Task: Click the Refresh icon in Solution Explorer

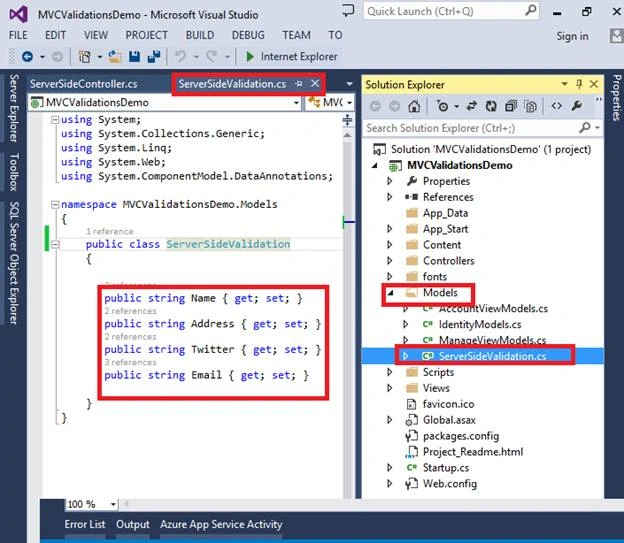Action: (x=491, y=106)
